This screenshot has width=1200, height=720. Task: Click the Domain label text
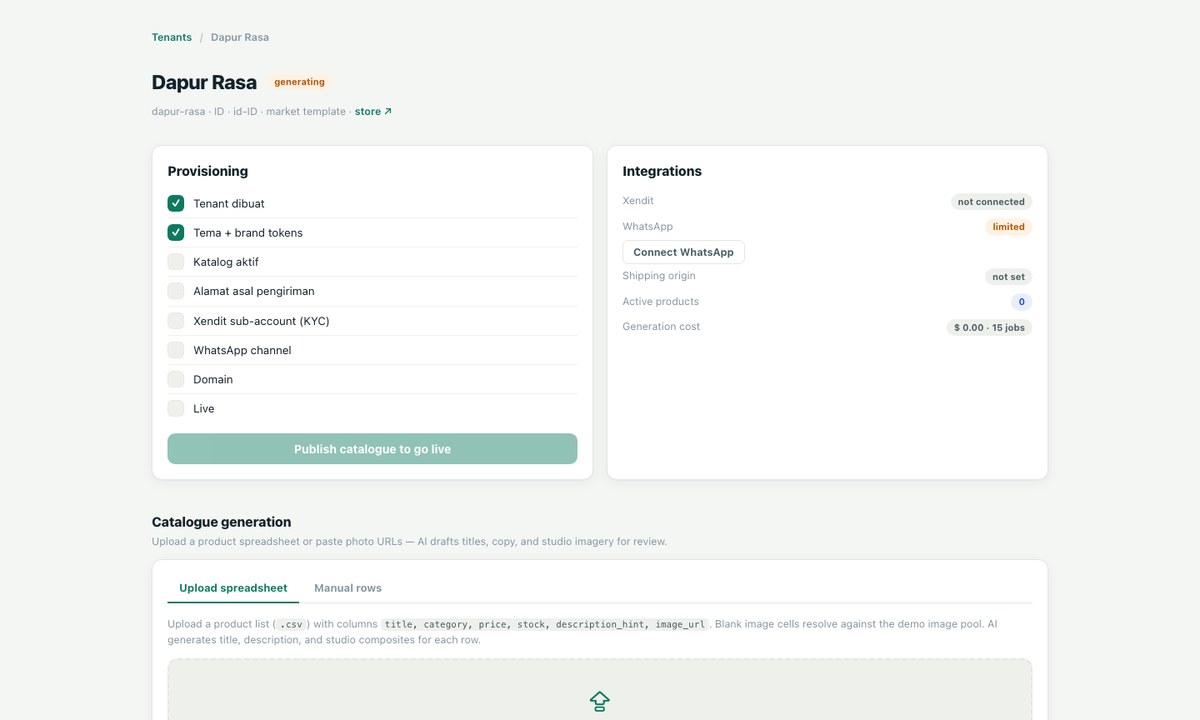[213, 379]
